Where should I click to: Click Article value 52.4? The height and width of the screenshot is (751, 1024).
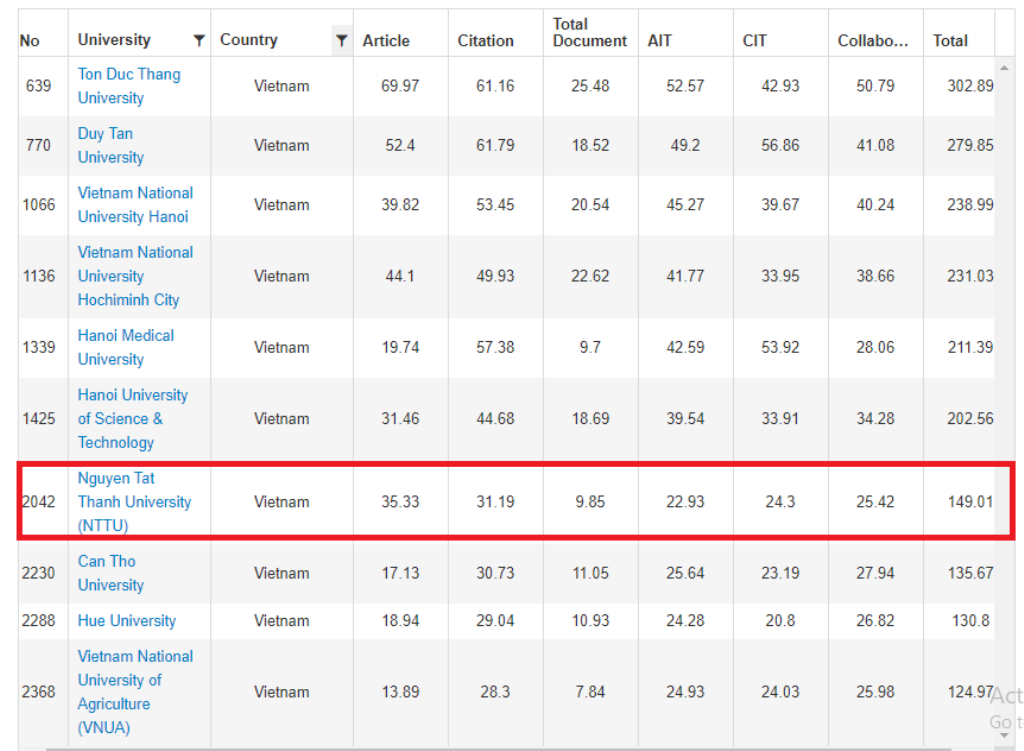click(x=400, y=145)
